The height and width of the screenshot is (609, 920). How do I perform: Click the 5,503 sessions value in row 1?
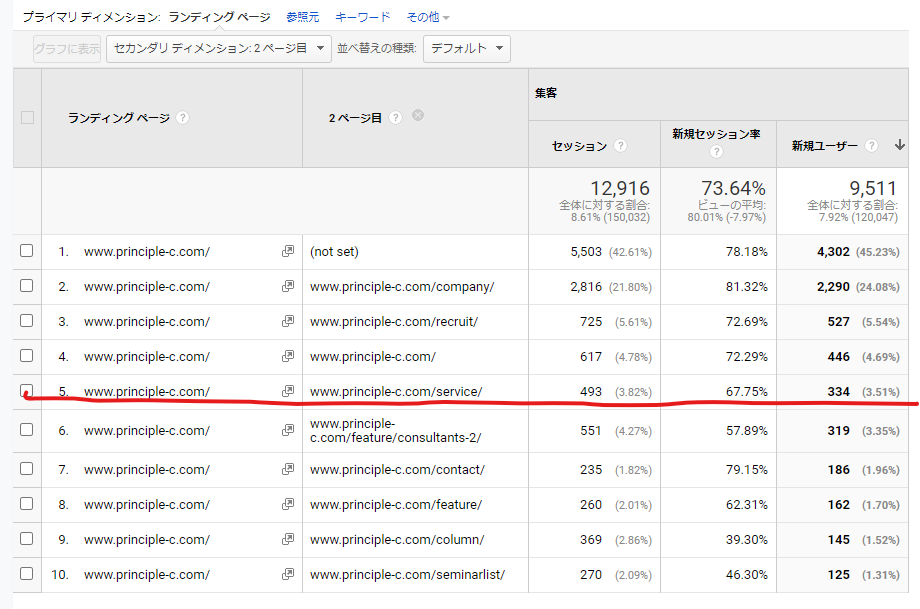point(586,252)
